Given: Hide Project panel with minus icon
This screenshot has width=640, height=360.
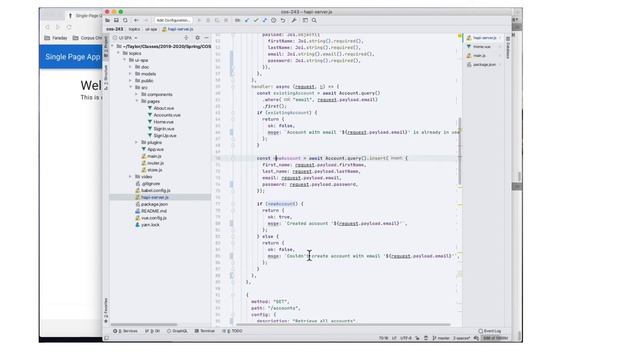Looking at the screenshot, I should coord(207,38).
